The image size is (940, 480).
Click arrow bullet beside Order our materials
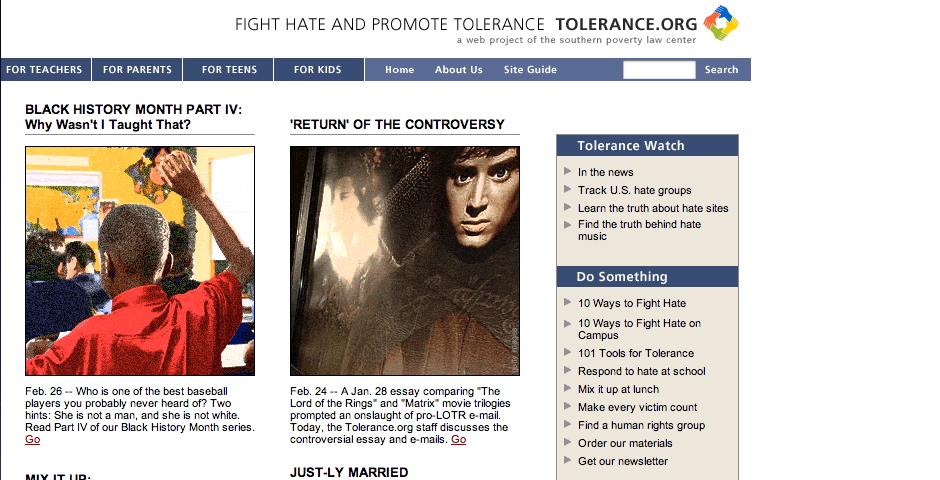click(x=567, y=442)
